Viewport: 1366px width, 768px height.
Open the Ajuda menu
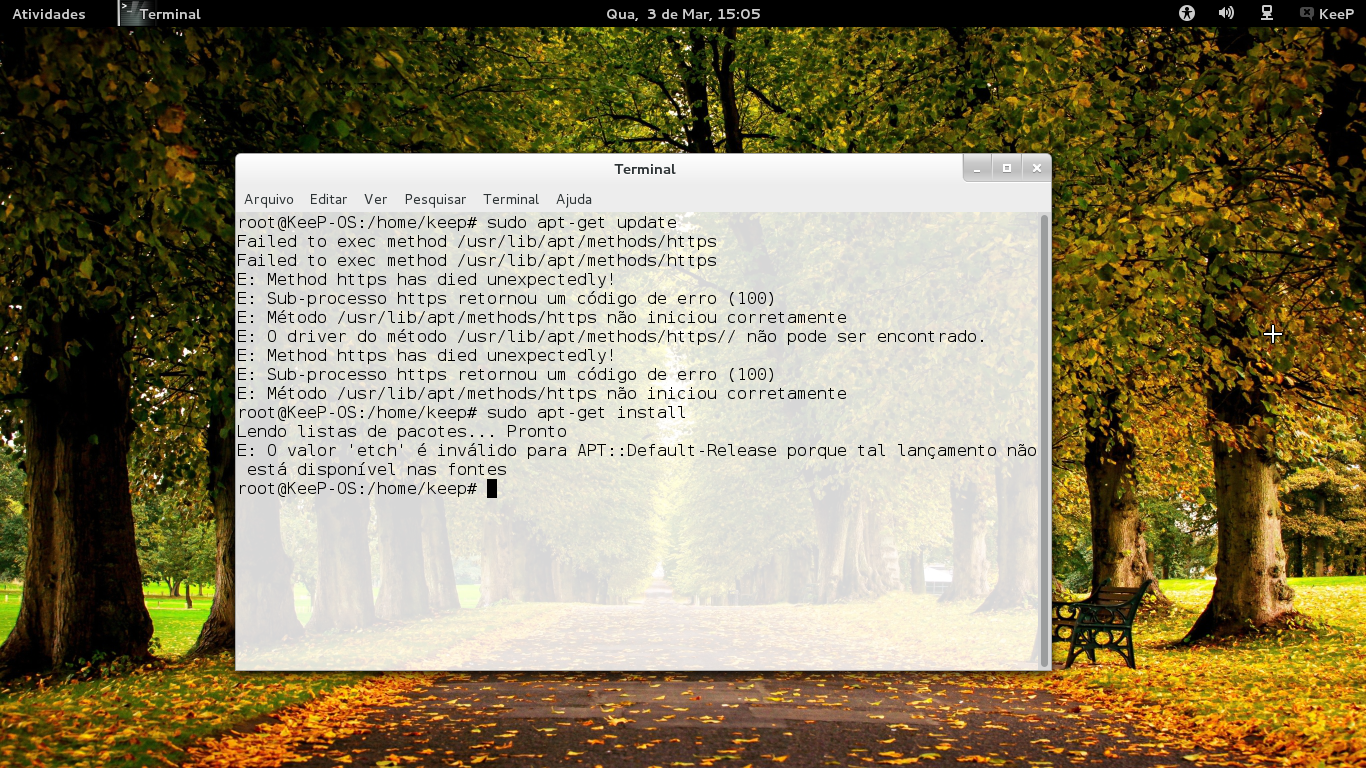point(574,199)
